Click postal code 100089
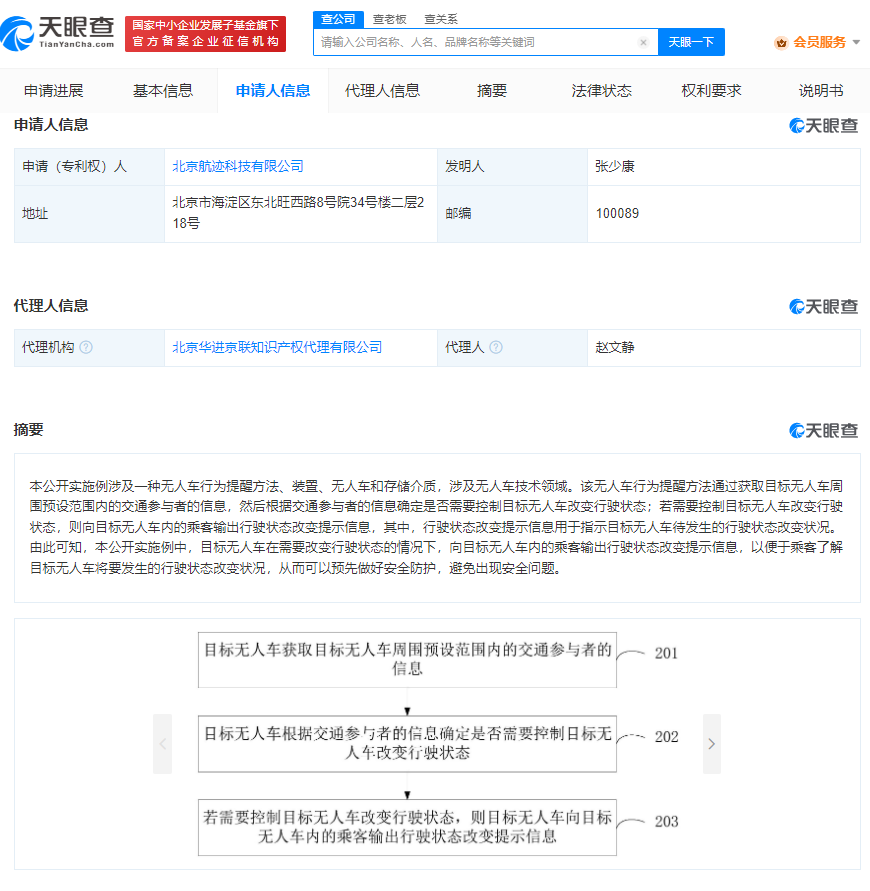Screen dimensions: 870x891 617,213
